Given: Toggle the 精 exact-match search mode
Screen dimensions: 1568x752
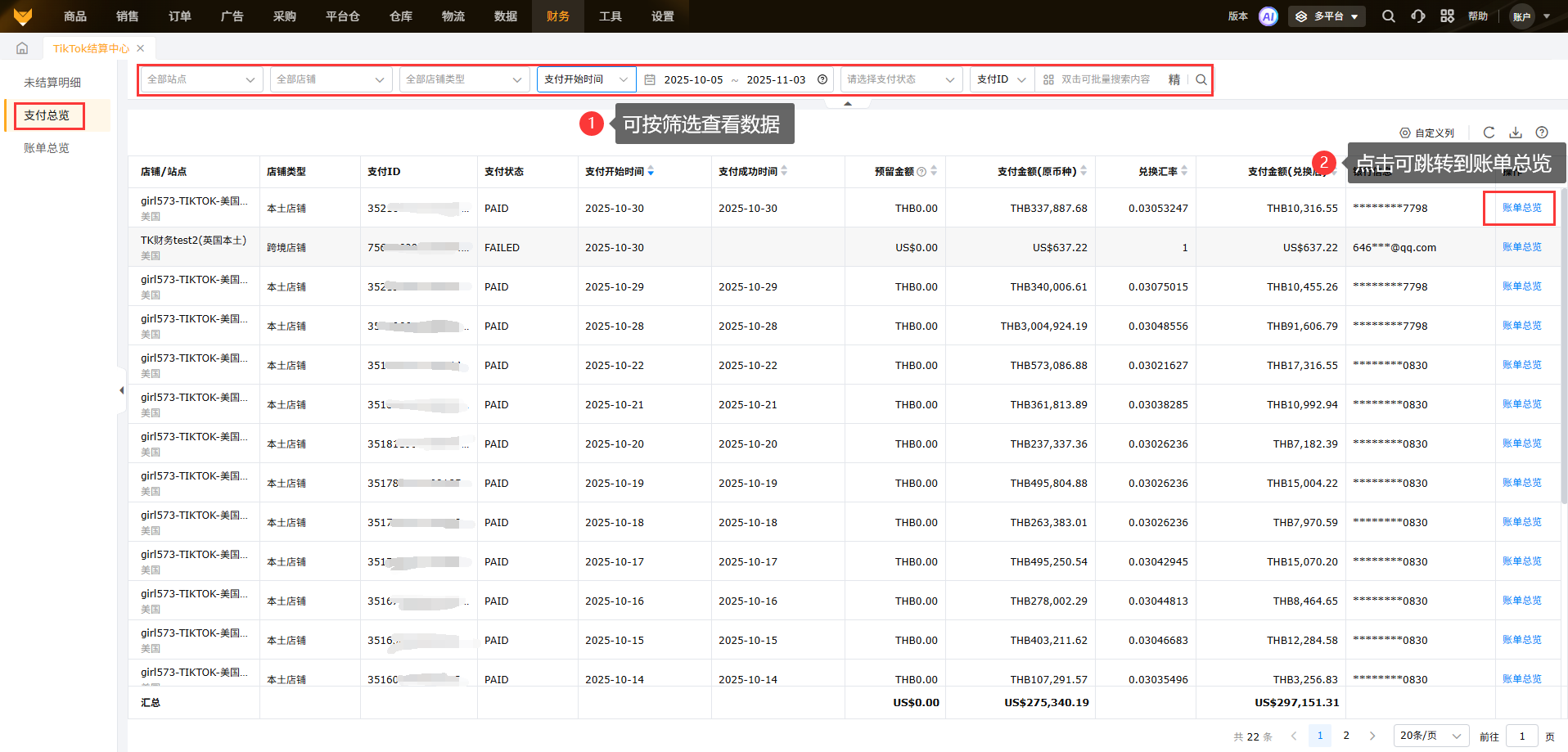Looking at the screenshot, I should coord(1174,79).
